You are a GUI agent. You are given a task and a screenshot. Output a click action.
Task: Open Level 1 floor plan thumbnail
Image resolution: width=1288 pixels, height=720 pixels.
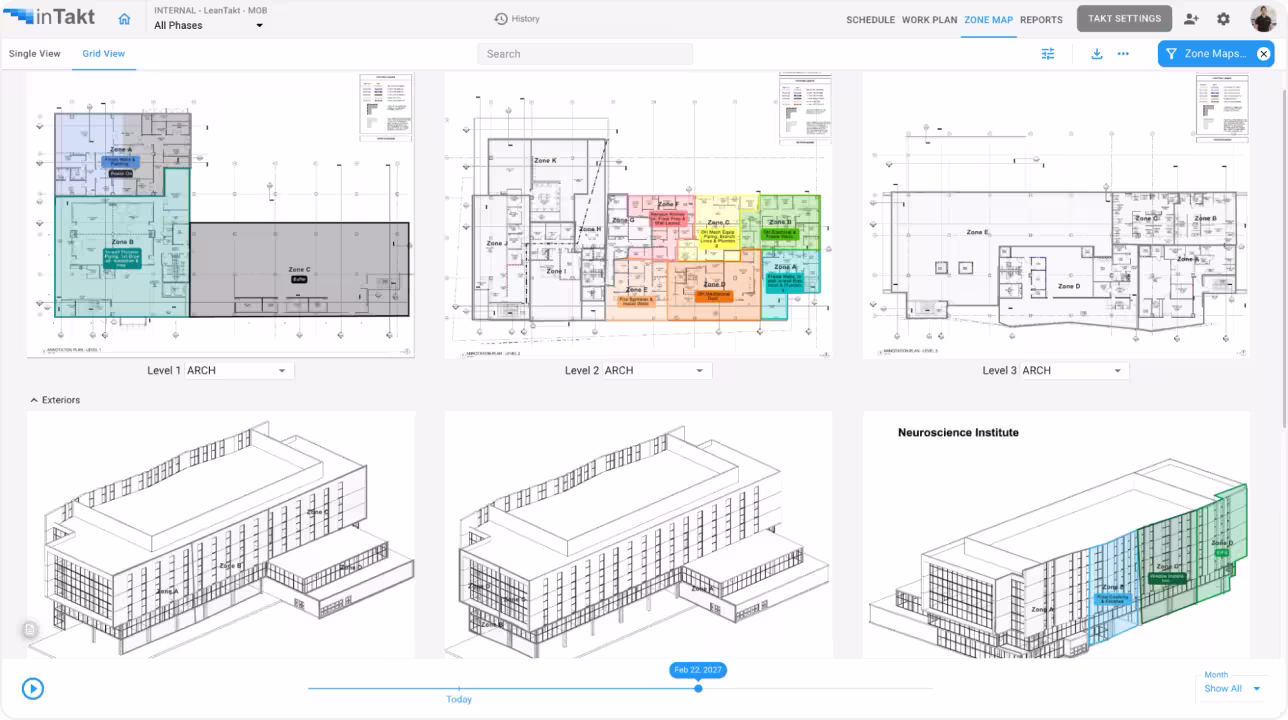[221, 215]
